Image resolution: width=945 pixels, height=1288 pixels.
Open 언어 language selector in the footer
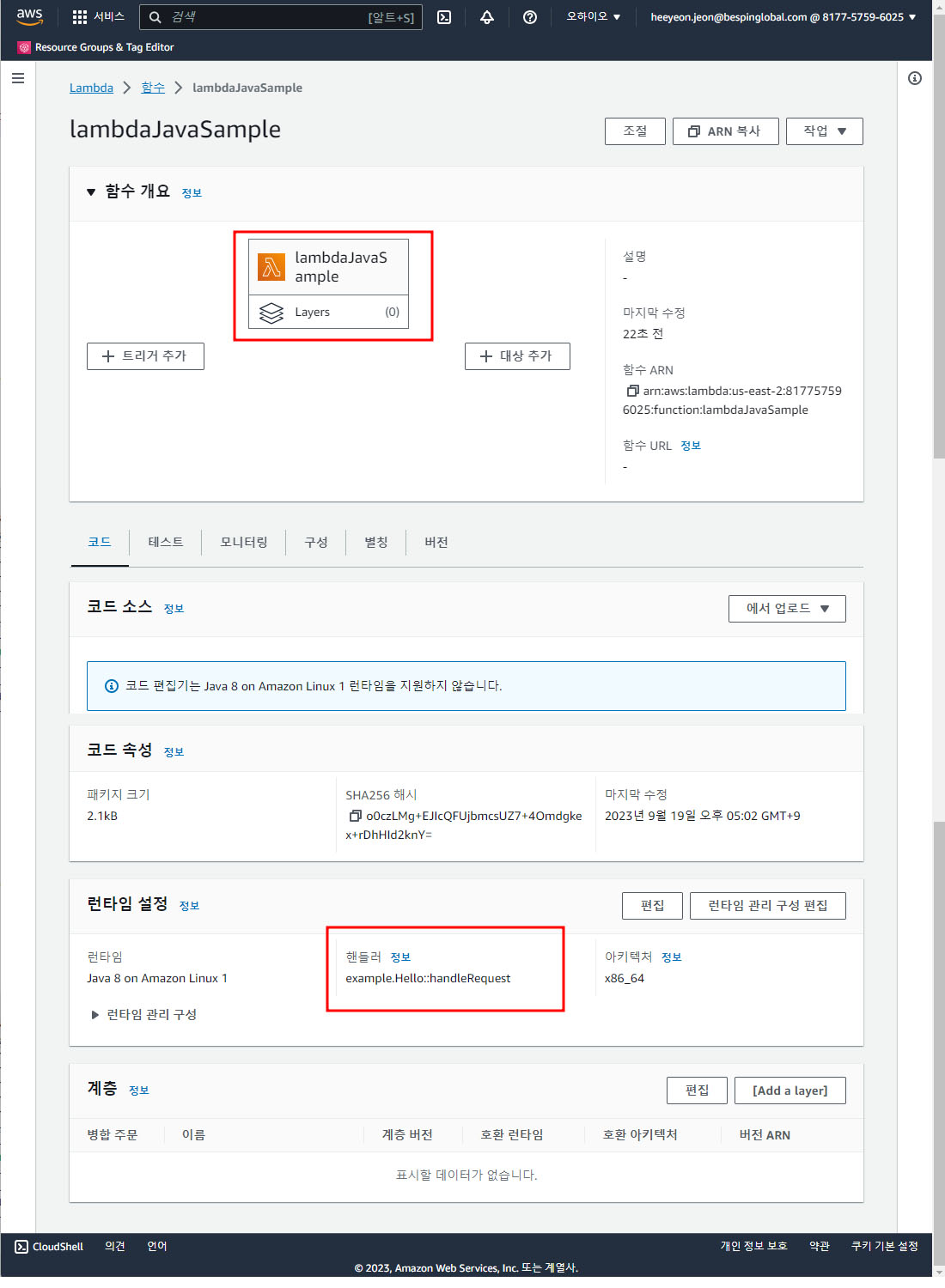[157, 1247]
